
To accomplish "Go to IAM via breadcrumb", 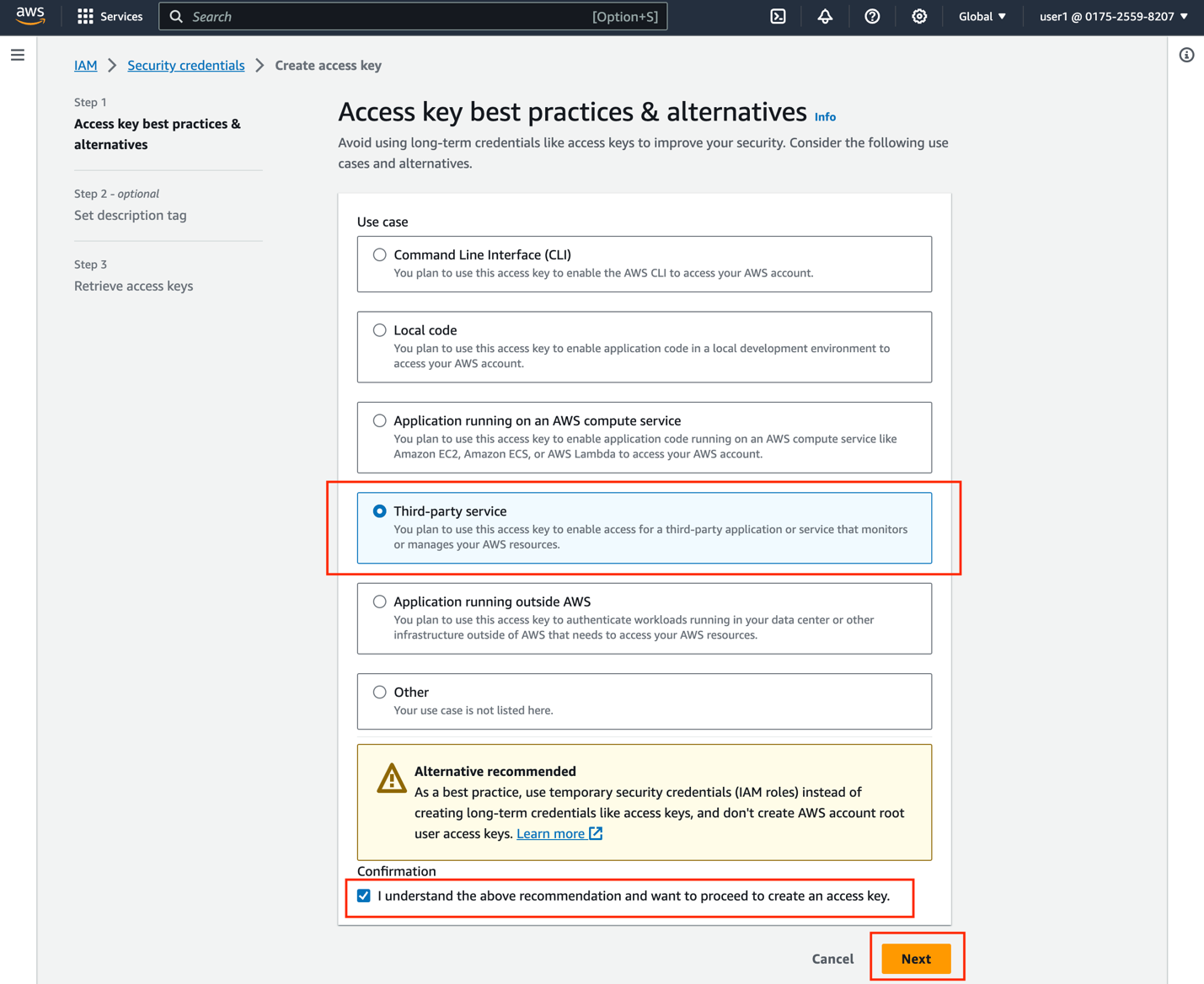I will pos(85,65).
